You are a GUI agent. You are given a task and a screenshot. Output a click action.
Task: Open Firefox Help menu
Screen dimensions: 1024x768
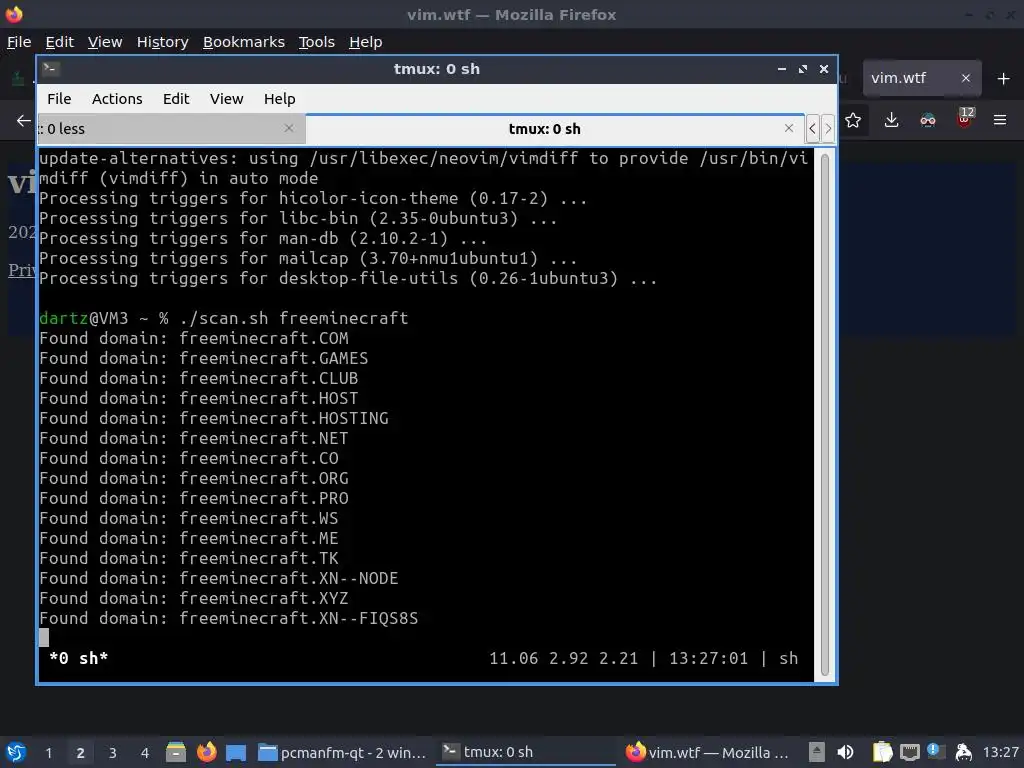366,42
